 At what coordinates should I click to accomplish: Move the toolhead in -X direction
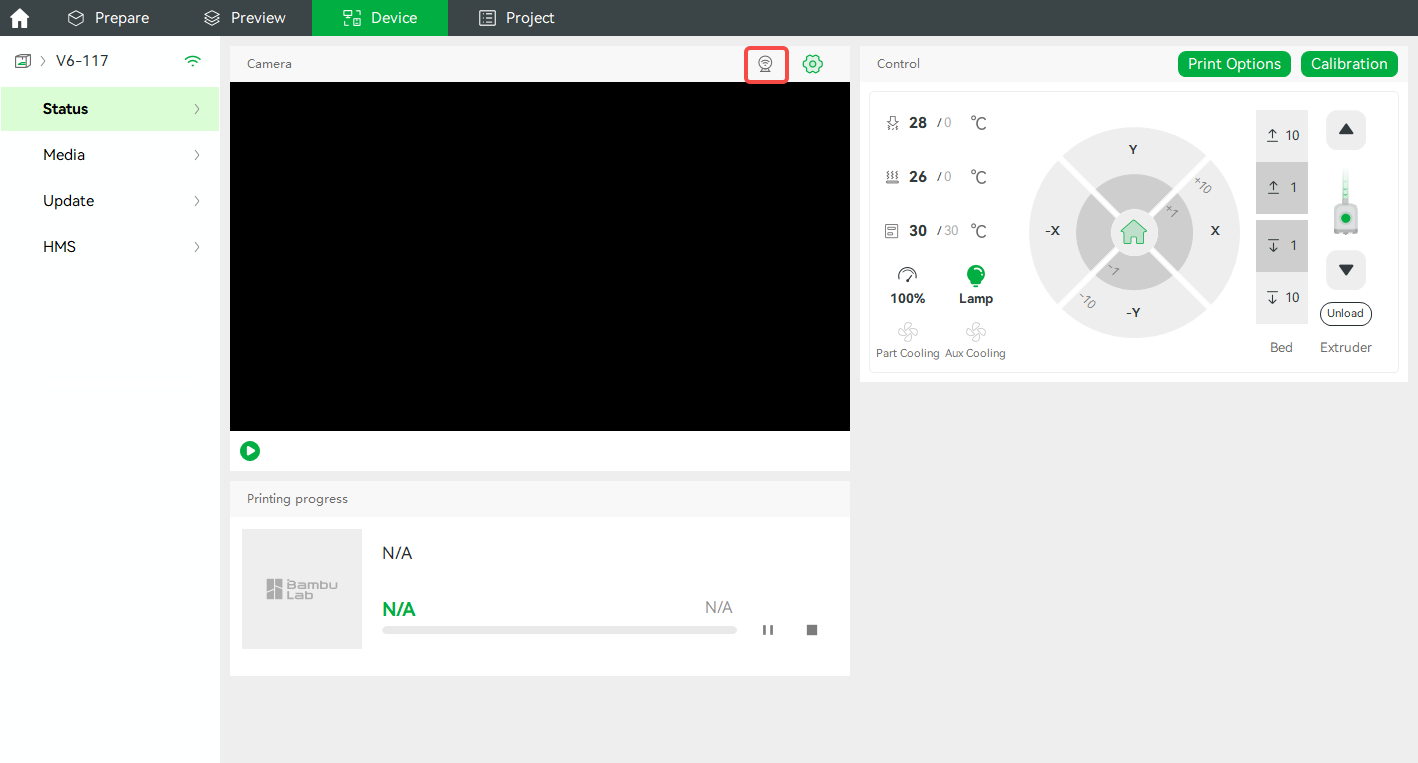click(1052, 231)
